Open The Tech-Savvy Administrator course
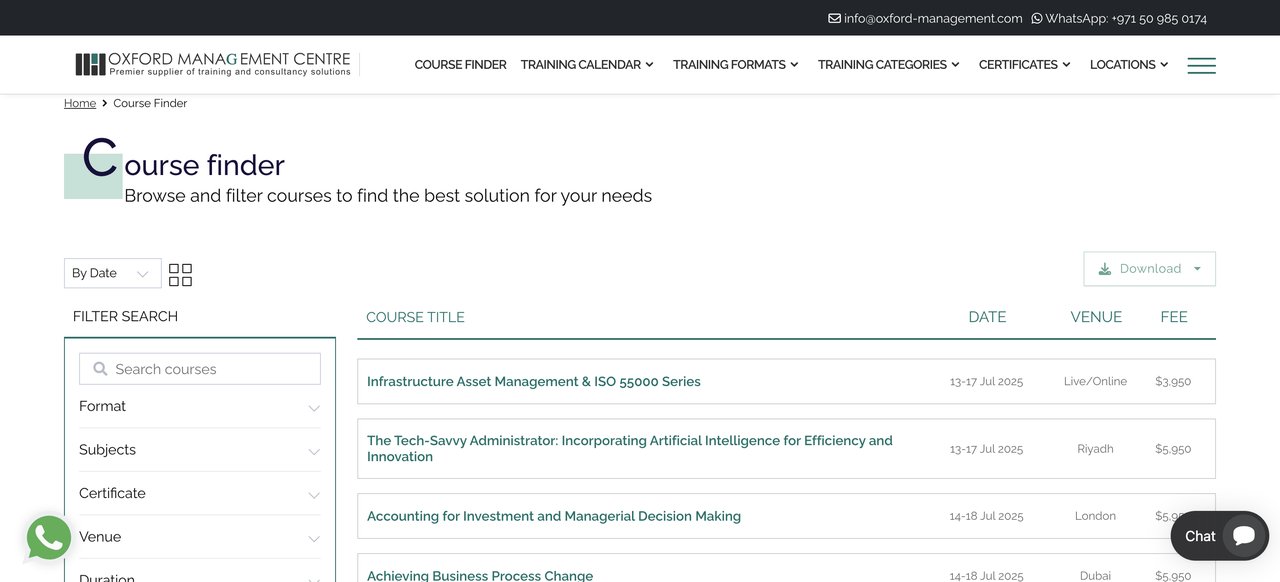 630,449
